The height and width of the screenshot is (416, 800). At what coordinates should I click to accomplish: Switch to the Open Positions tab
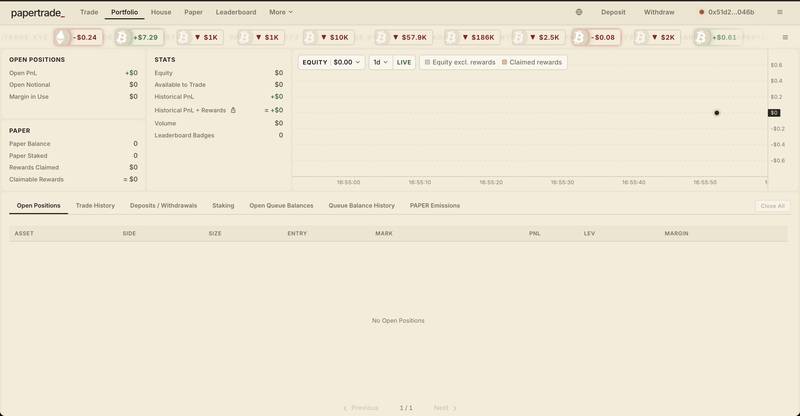click(39, 206)
